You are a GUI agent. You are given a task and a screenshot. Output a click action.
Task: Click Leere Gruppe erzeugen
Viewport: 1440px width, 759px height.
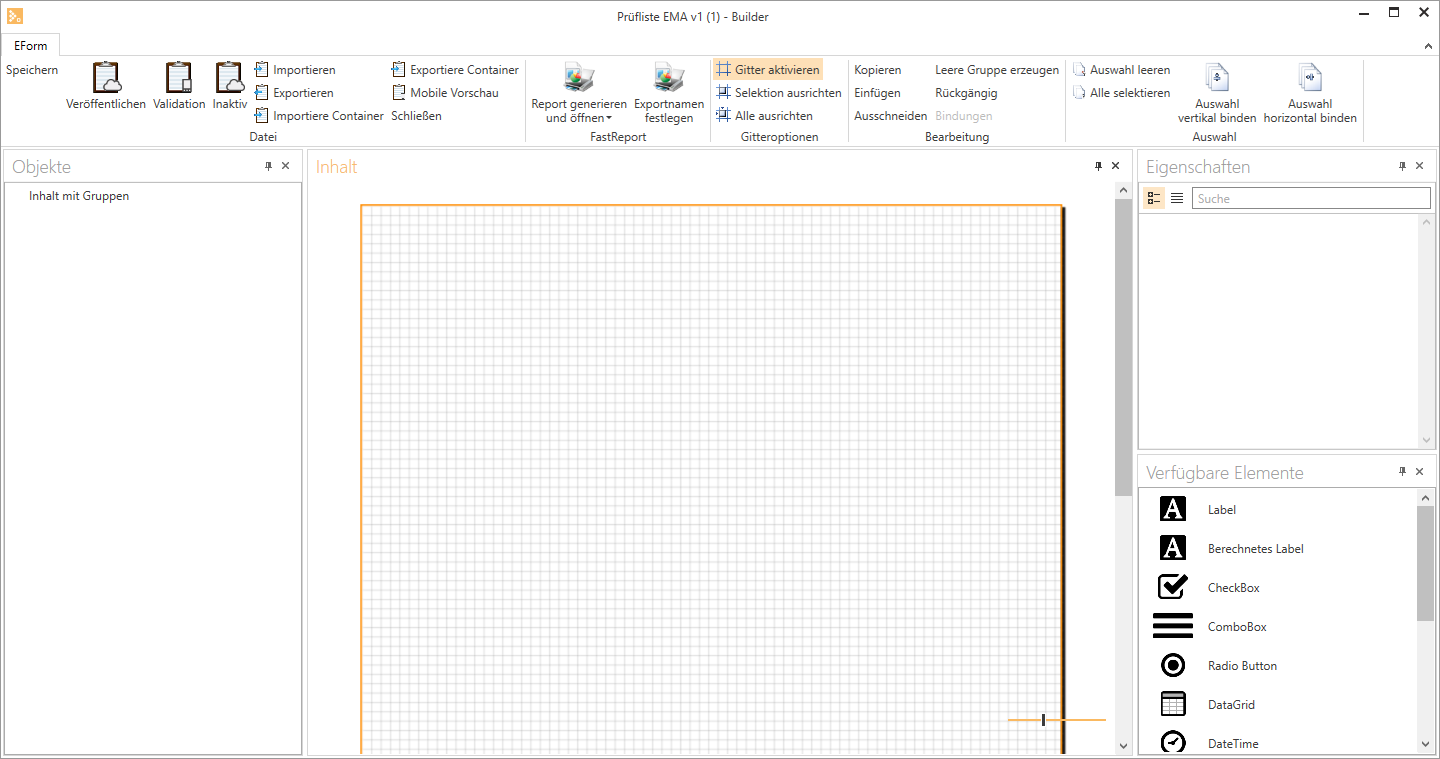coord(996,70)
